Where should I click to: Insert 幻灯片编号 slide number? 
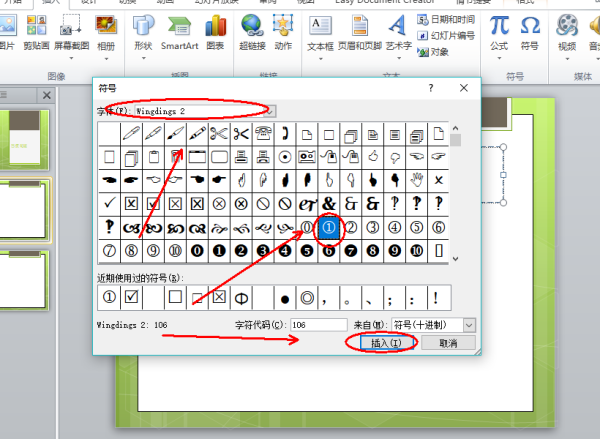[446, 36]
